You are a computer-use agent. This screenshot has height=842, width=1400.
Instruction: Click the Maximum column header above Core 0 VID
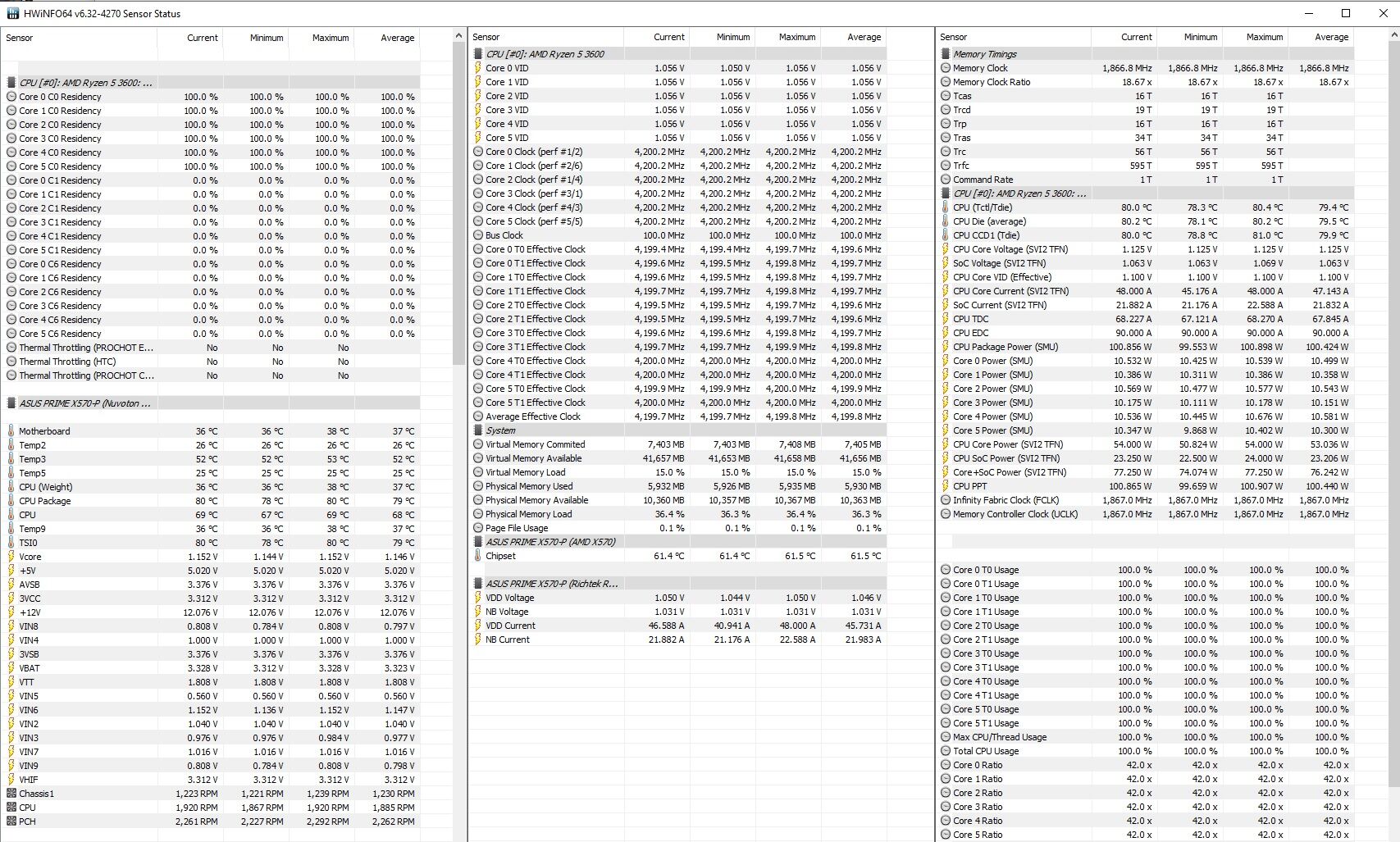796,37
